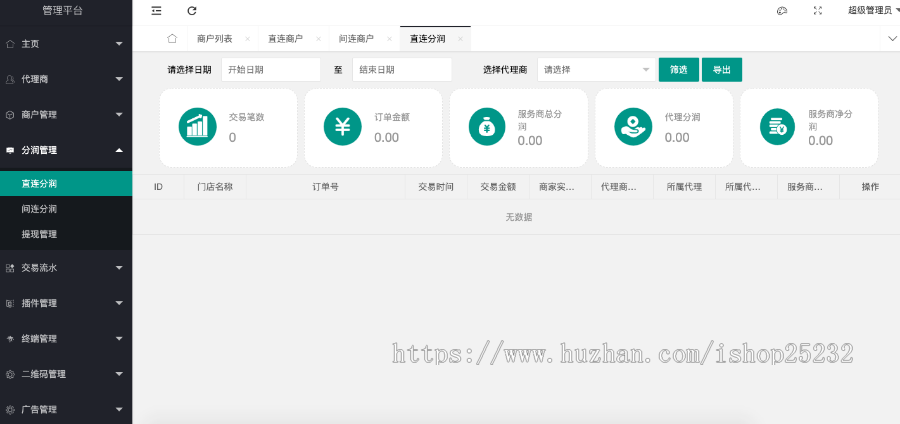Expand the 二维码管理 menu arrow
Image resolution: width=900 pixels, height=424 pixels.
(x=119, y=375)
